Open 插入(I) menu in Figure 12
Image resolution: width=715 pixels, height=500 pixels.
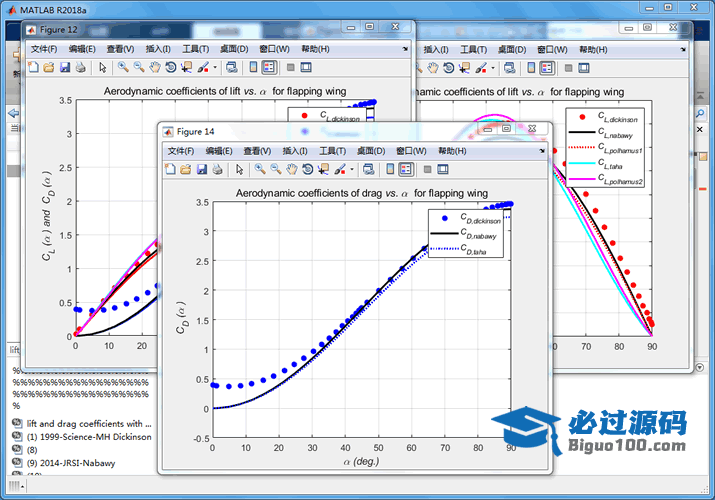158,49
